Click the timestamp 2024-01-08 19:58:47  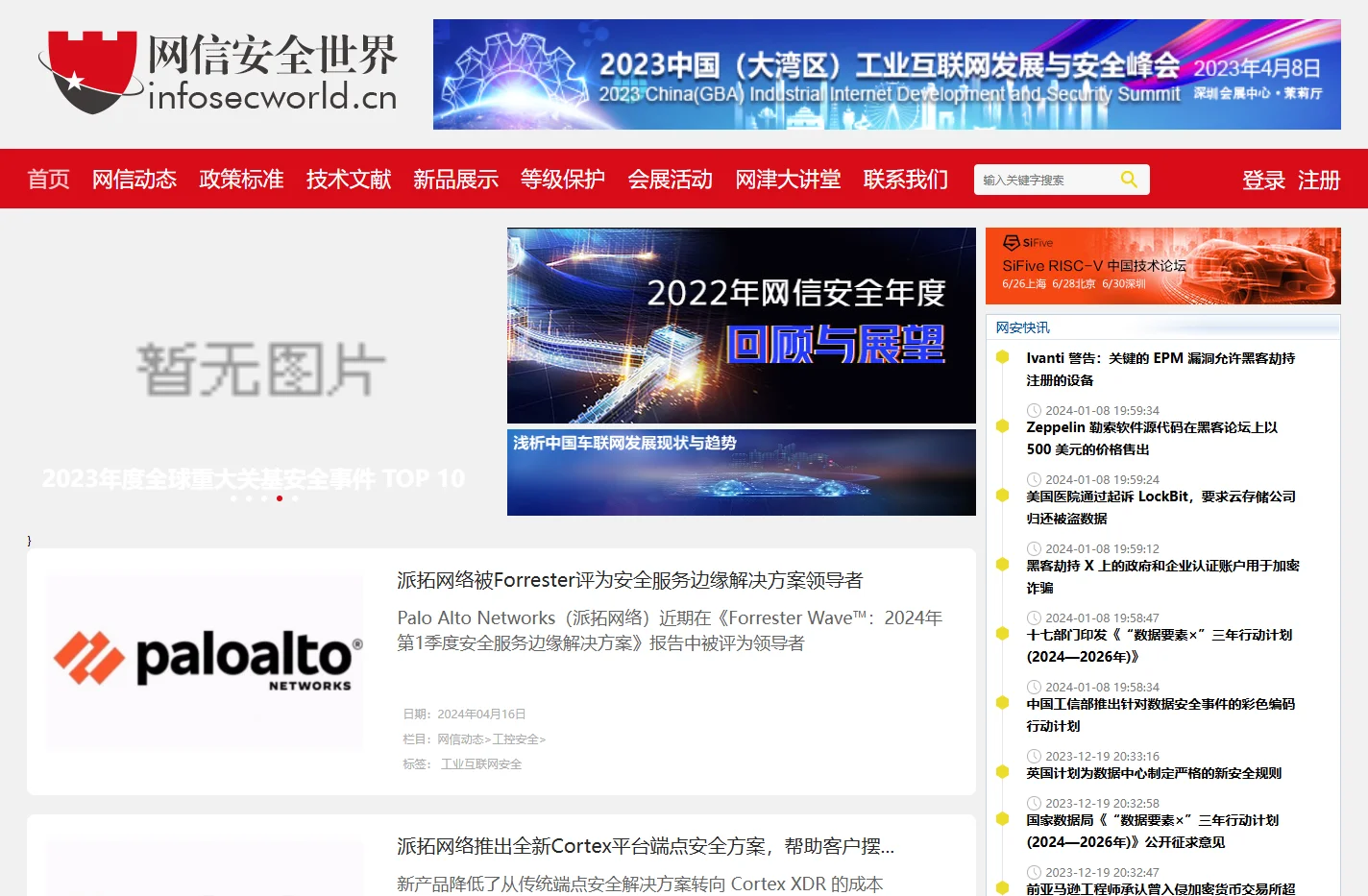[1102, 618]
